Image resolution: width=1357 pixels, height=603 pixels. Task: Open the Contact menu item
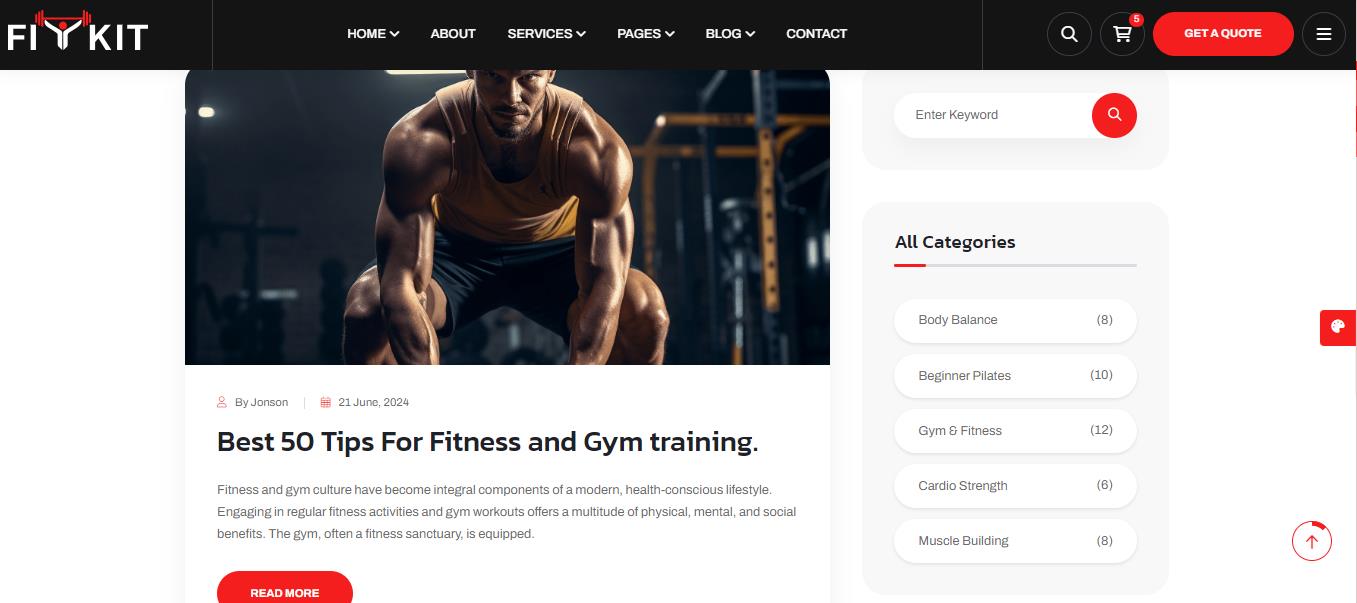pos(816,34)
